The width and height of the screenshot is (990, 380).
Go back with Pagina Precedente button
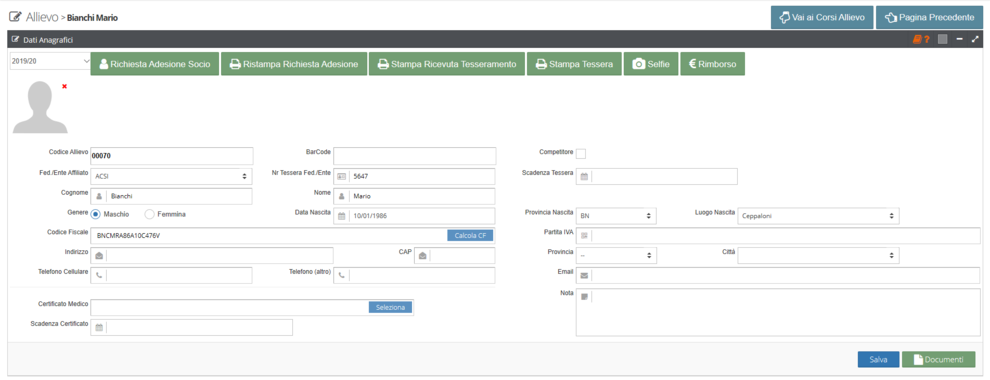[929, 18]
